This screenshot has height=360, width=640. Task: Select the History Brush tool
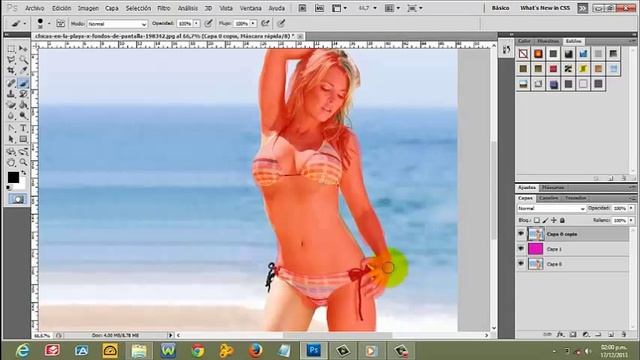pyautogui.click(x=23, y=94)
